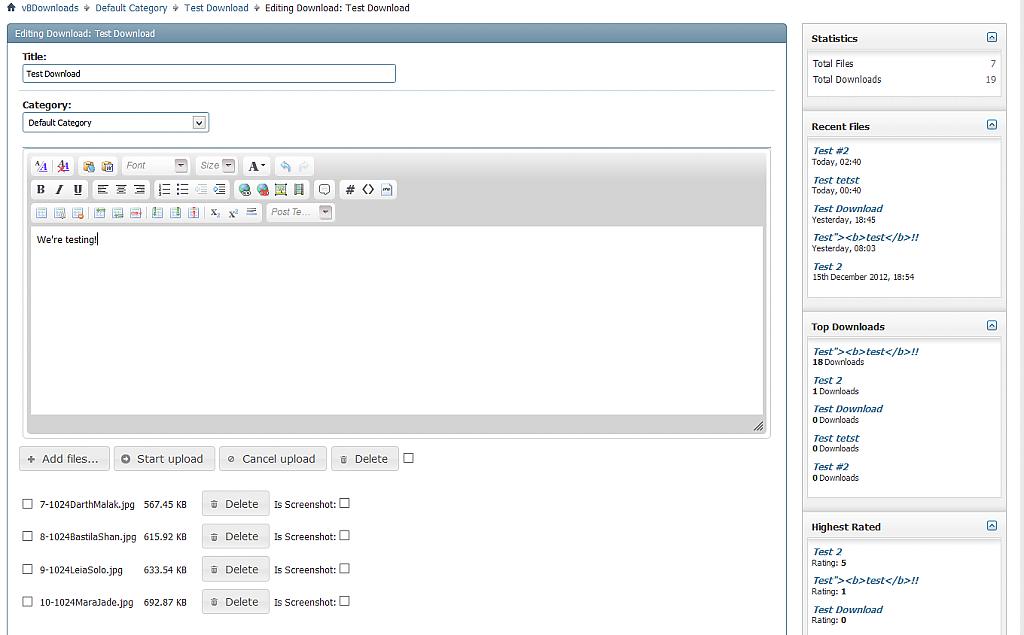The height and width of the screenshot is (635, 1024).
Task: Wrap selection in quote tags
Action: click(x=324, y=189)
